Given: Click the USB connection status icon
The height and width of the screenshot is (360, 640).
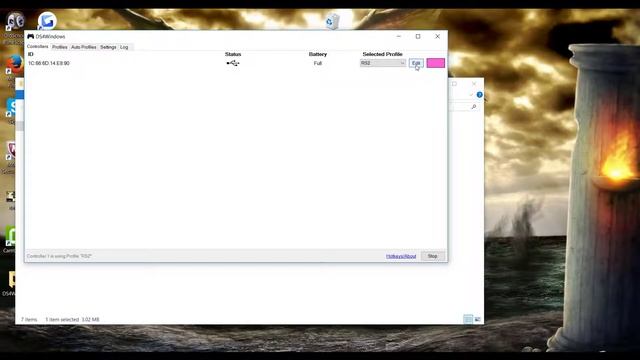Looking at the screenshot, I should pos(233,63).
